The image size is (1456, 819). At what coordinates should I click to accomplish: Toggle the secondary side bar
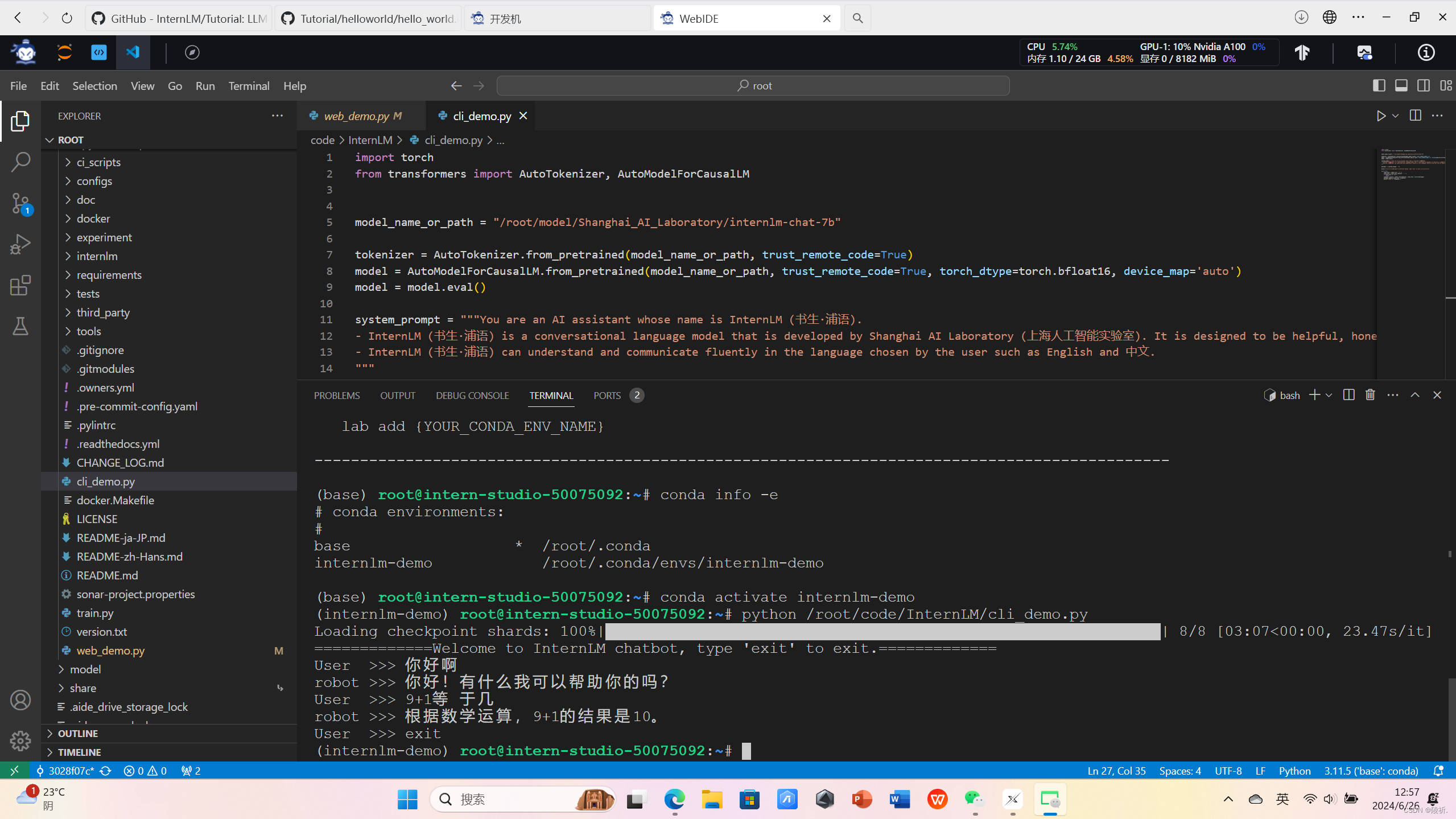1423,85
